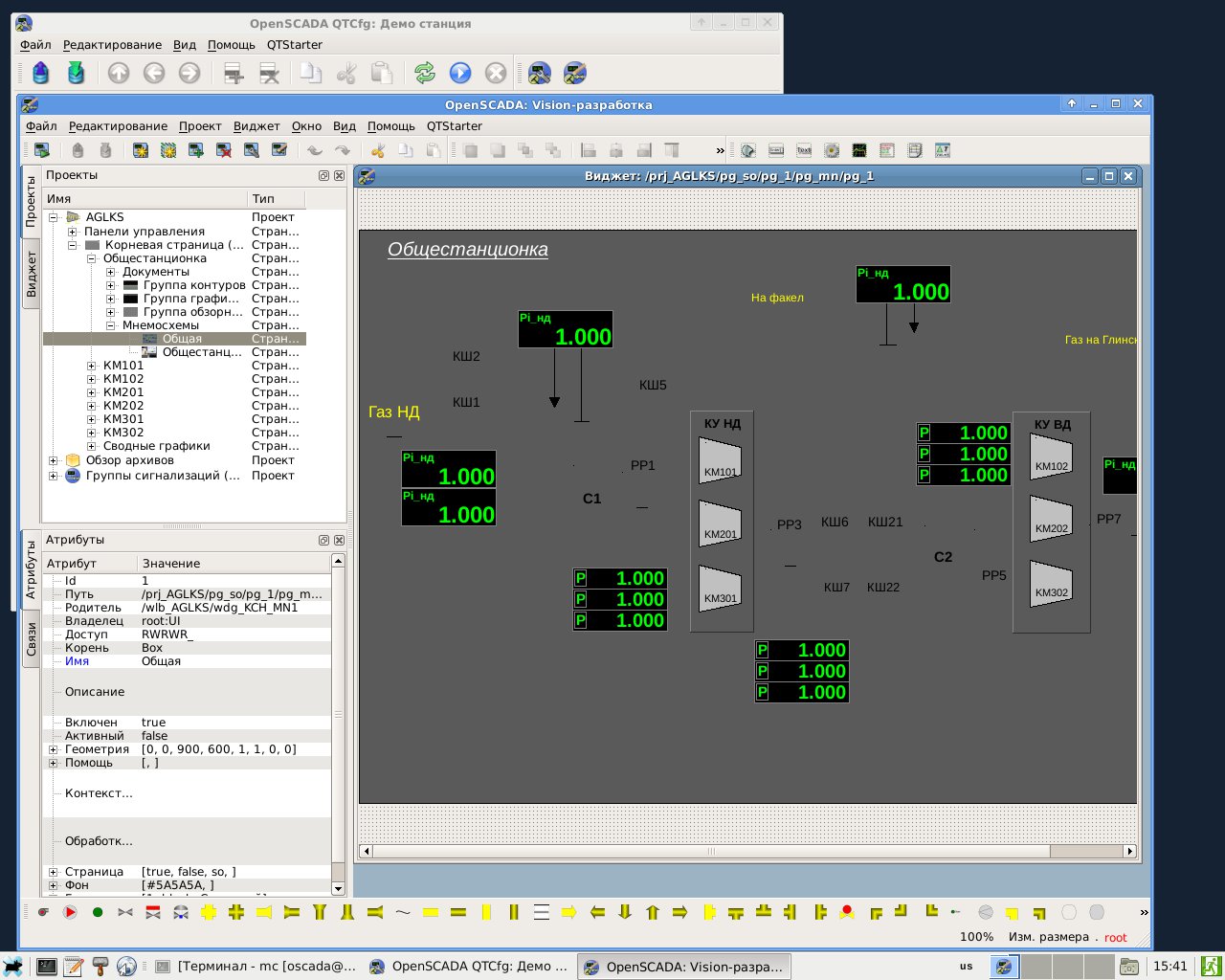Click the load-from-DB blue upload icon
The width and height of the screenshot is (1225, 980).
[x=41, y=73]
